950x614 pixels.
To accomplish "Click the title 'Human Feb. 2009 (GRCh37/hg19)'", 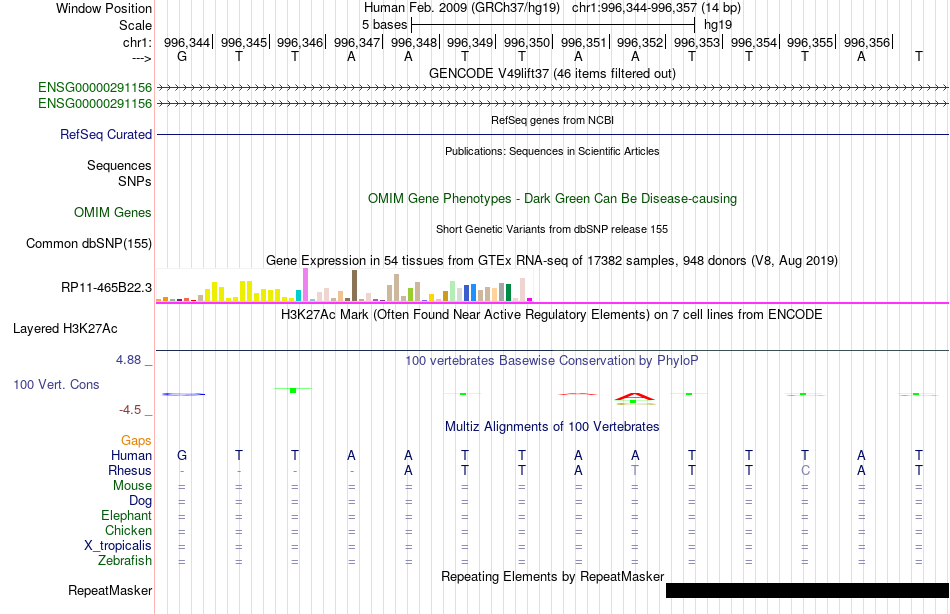I will click(464, 8).
